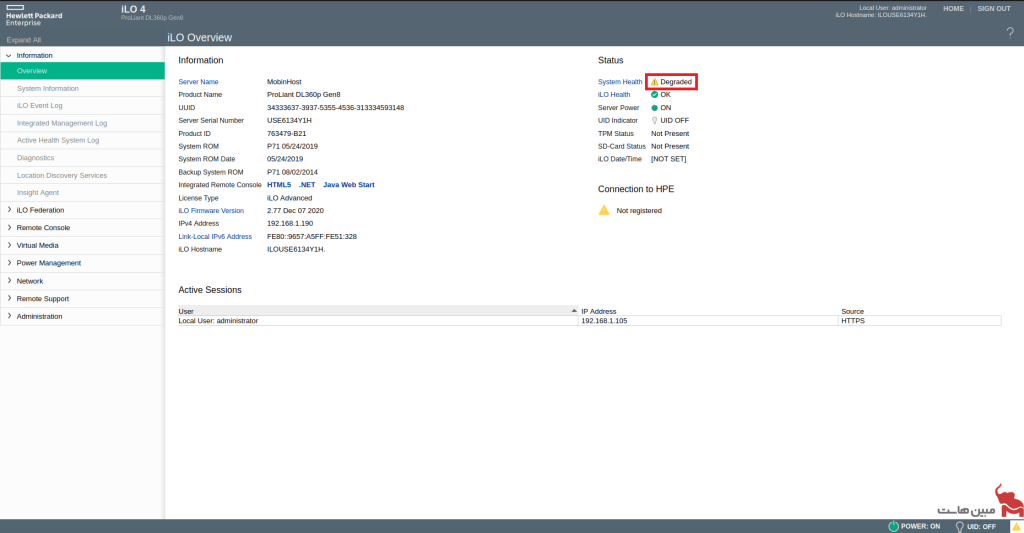The height and width of the screenshot is (533, 1024).
Task: Click the Degraded warning icon beside System Health
Action: [654, 82]
